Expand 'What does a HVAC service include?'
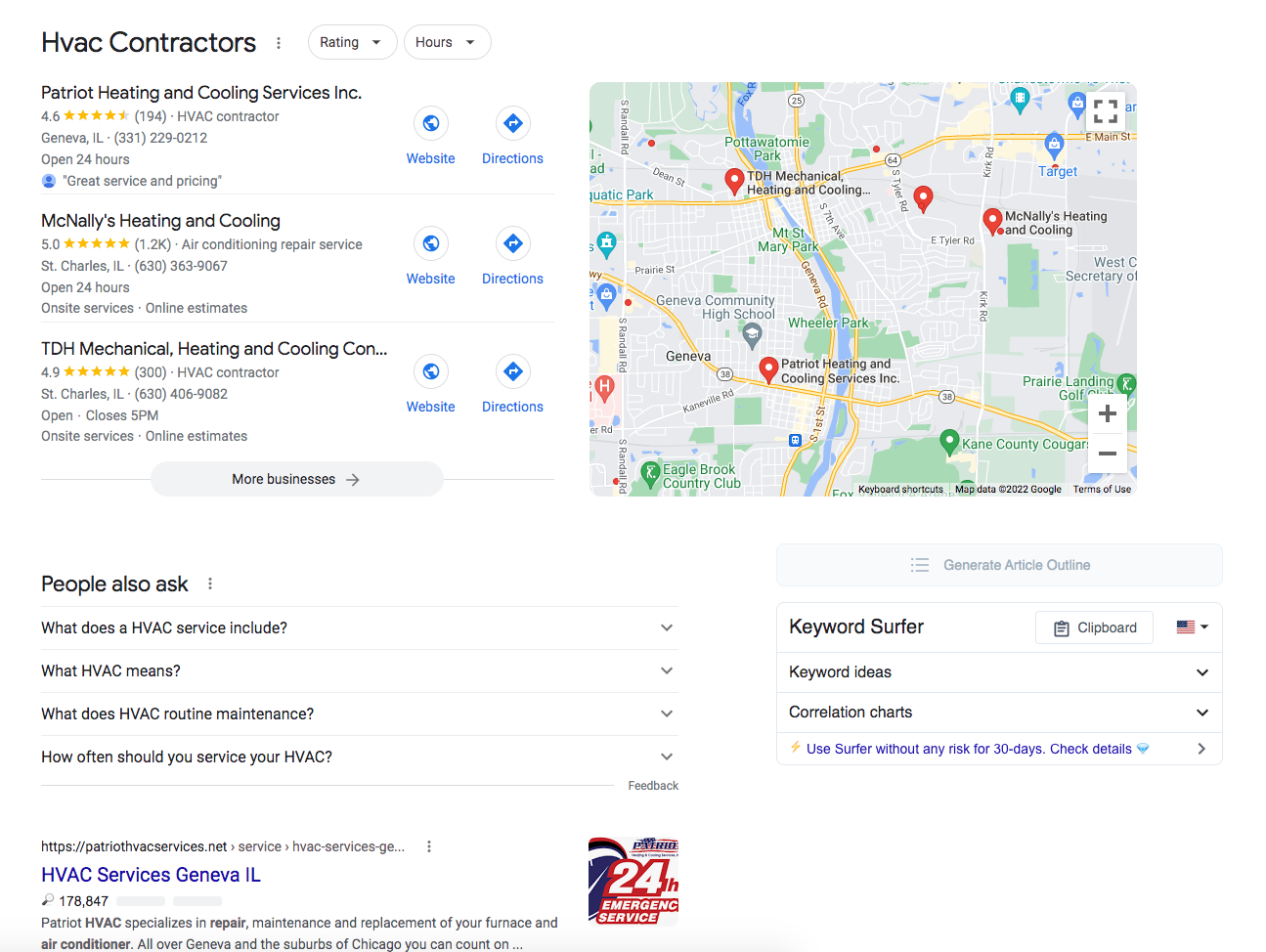Image resolution: width=1266 pixels, height=952 pixels. (360, 627)
